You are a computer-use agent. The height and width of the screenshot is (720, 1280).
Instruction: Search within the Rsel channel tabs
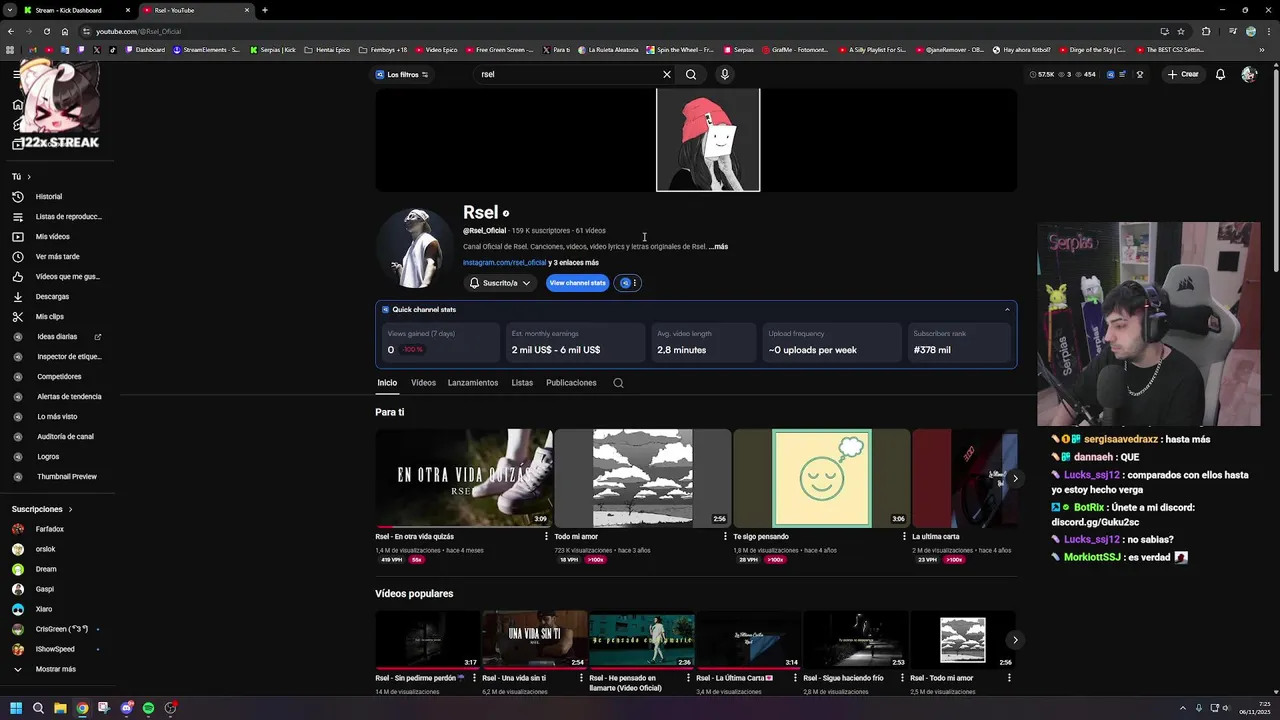click(x=618, y=383)
